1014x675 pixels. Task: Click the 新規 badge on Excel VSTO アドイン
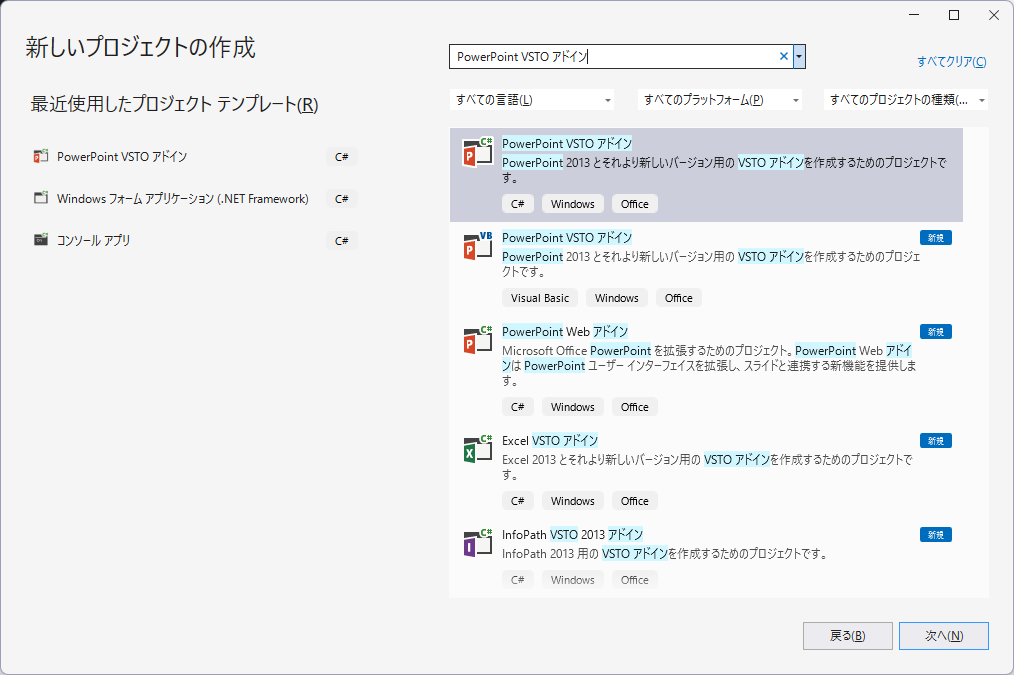tap(936, 441)
